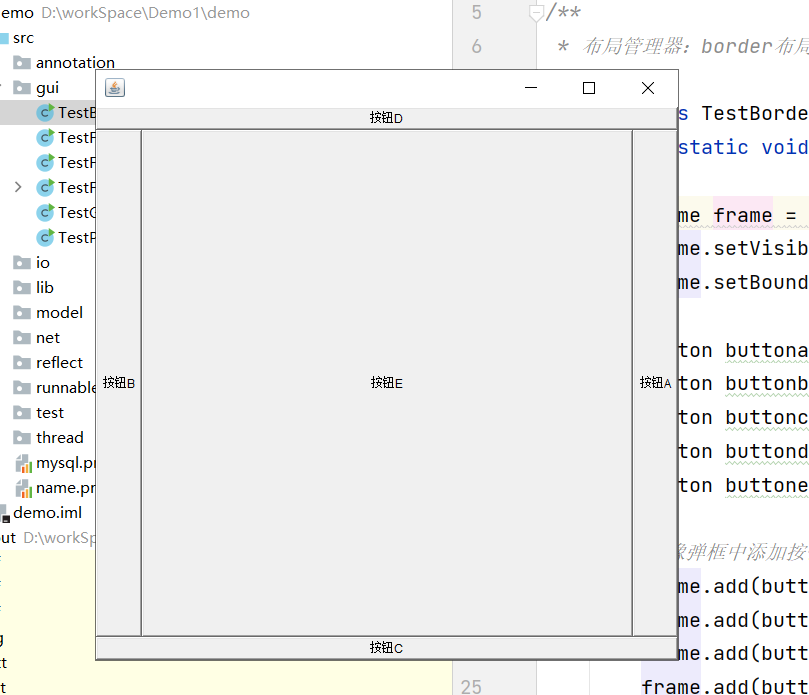
Task: Collapse the Javadoc comment fold marker
Action: click(536, 13)
